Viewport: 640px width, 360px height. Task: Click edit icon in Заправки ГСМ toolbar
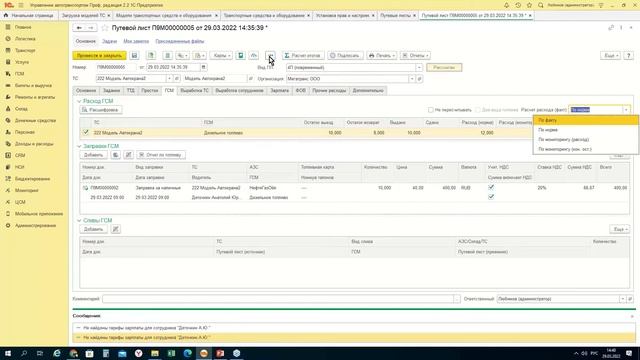tap(129, 155)
